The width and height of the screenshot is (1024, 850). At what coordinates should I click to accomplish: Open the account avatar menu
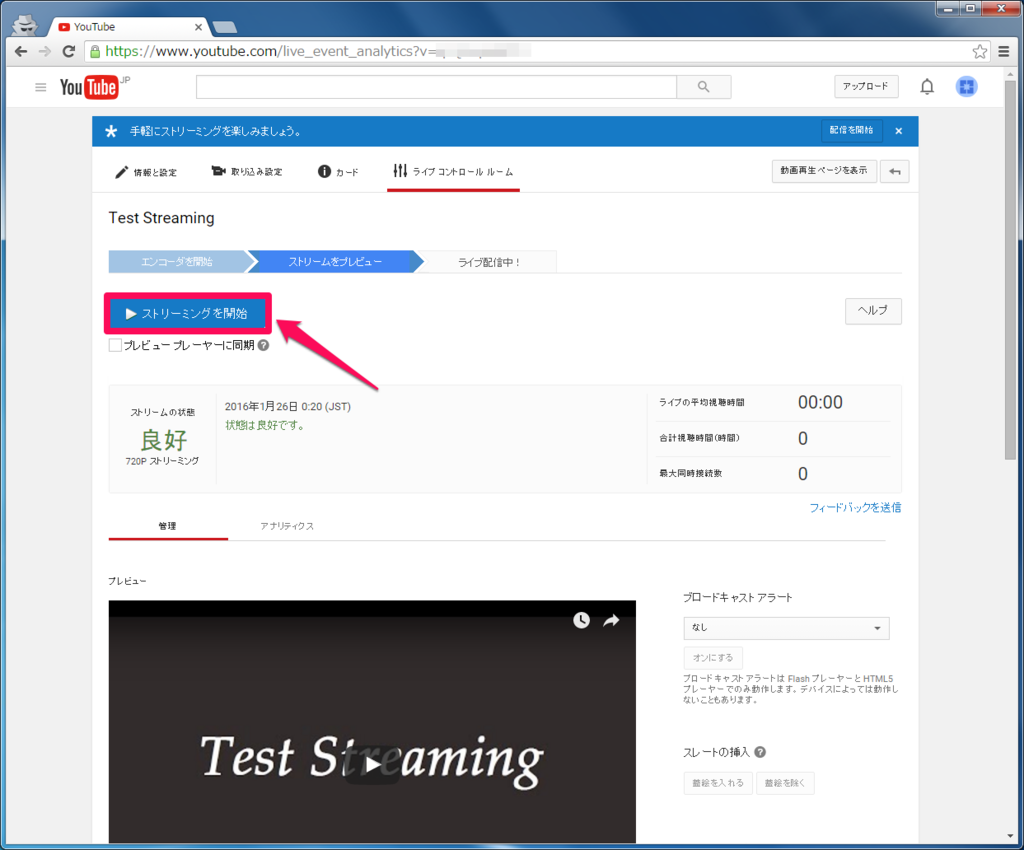click(967, 86)
